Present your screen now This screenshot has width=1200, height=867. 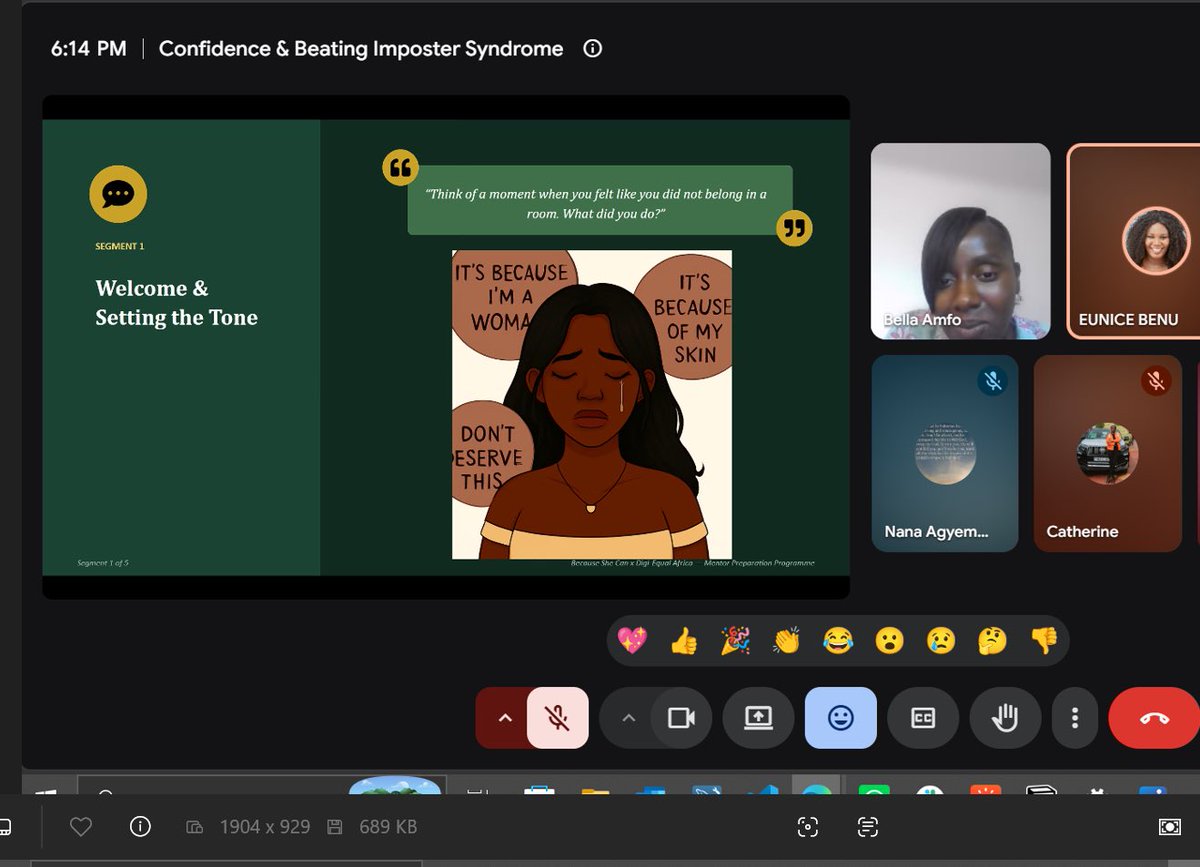(758, 718)
